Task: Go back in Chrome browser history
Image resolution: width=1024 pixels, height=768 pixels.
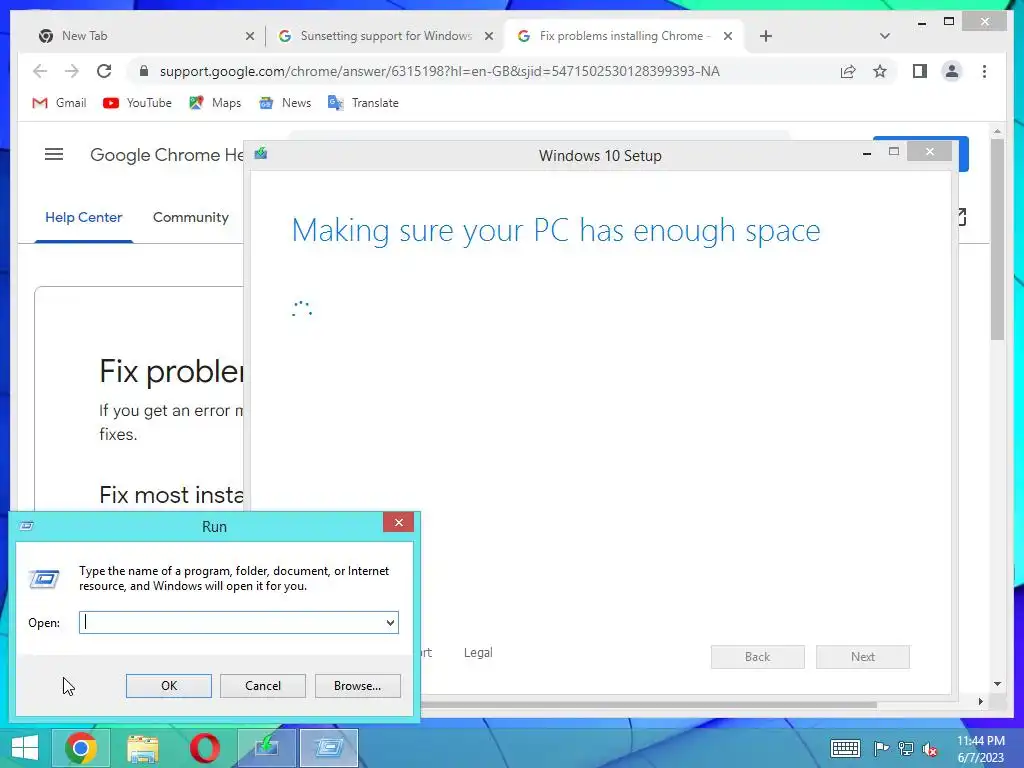Action: pyautogui.click(x=40, y=71)
